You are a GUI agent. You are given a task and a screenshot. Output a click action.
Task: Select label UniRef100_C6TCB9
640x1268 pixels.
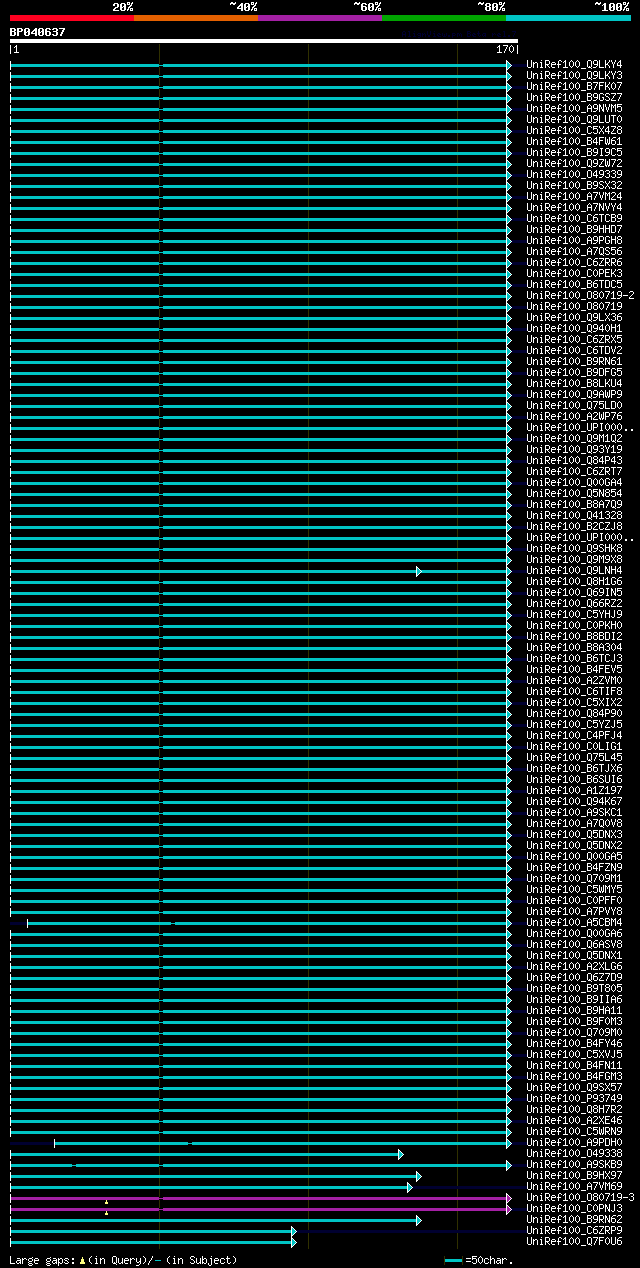coord(574,219)
